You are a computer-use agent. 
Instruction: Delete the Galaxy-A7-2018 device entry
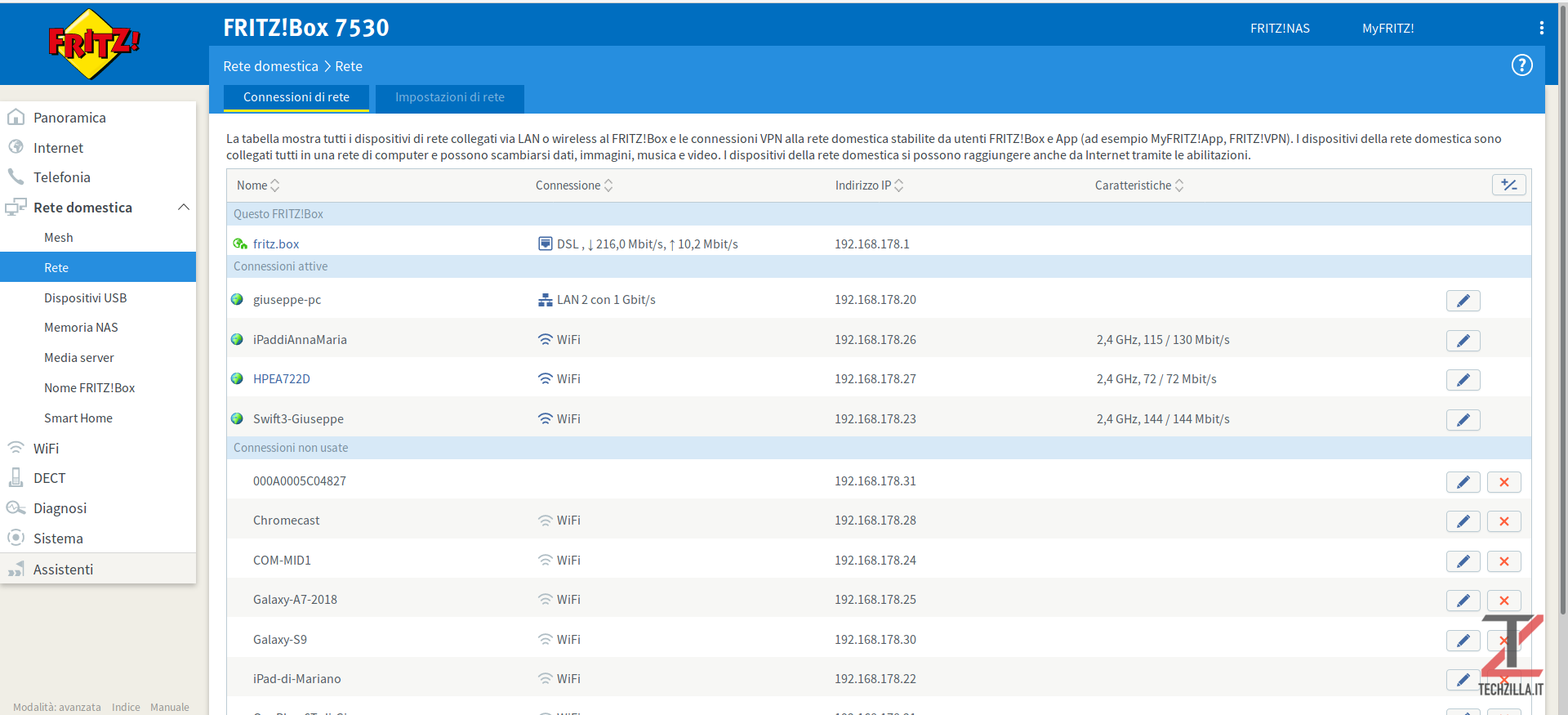point(1503,601)
